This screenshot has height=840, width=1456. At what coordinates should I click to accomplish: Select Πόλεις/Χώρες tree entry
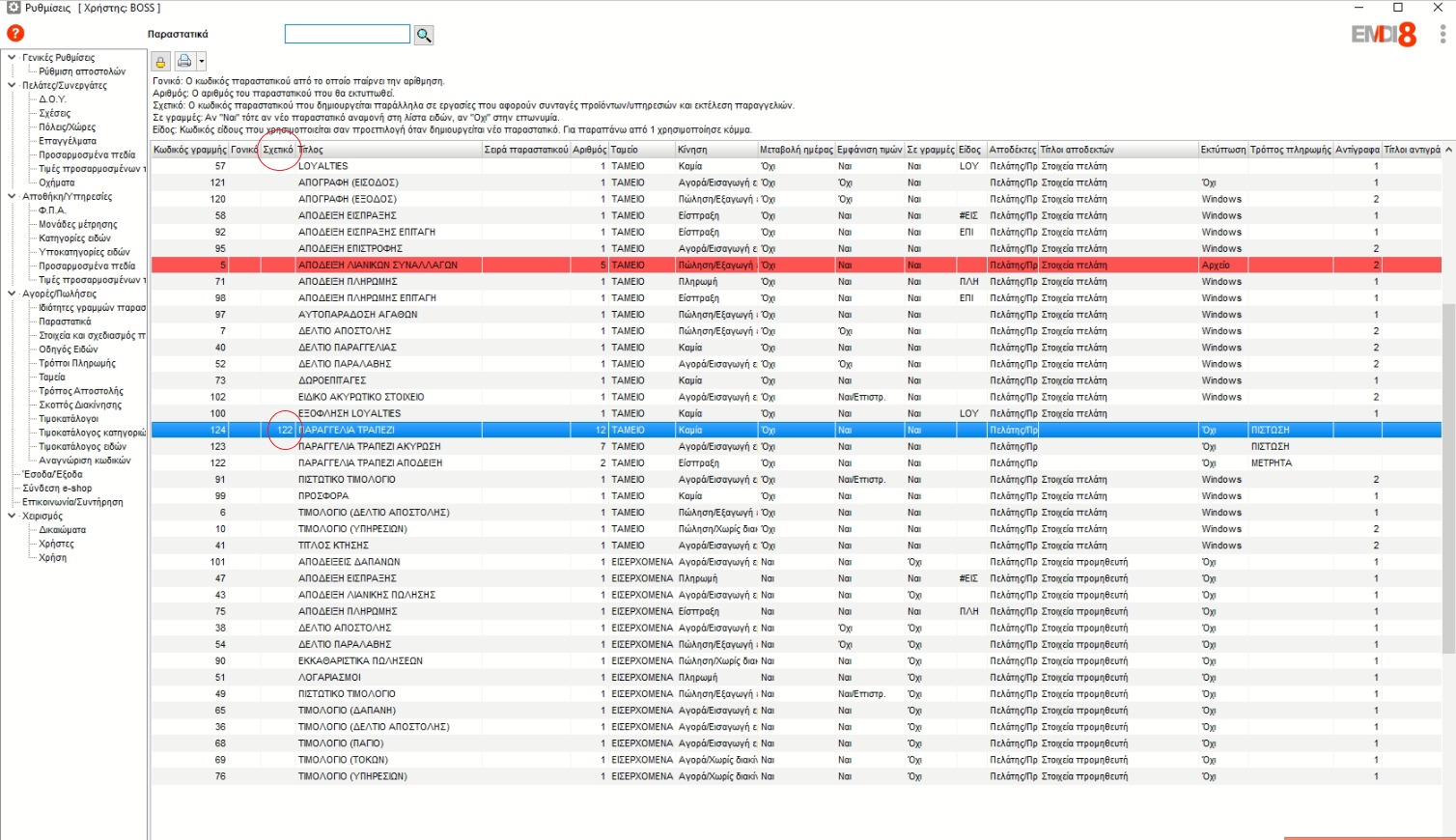coord(67,127)
